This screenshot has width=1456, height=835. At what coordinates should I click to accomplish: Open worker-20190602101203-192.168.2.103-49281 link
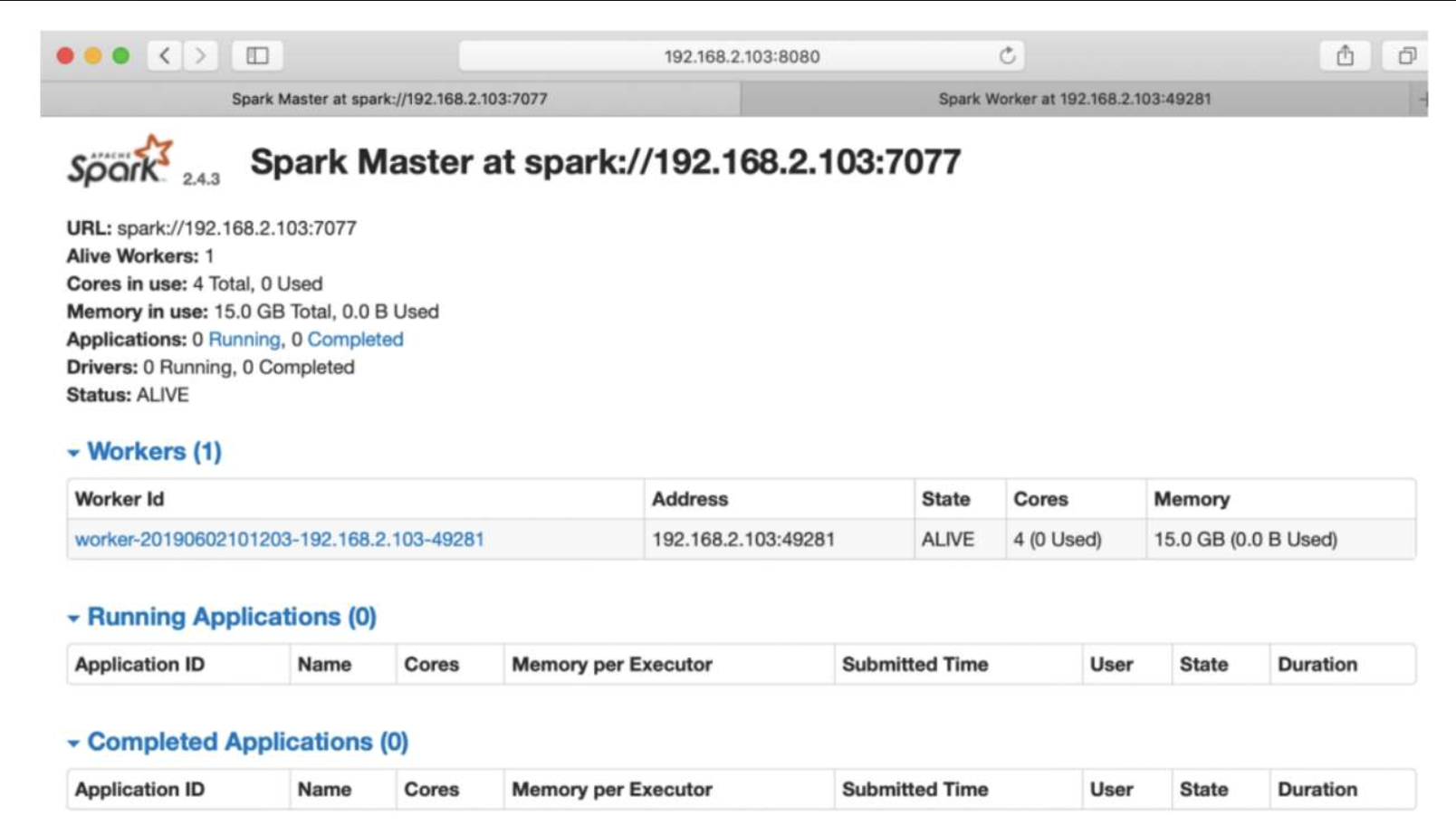280,539
